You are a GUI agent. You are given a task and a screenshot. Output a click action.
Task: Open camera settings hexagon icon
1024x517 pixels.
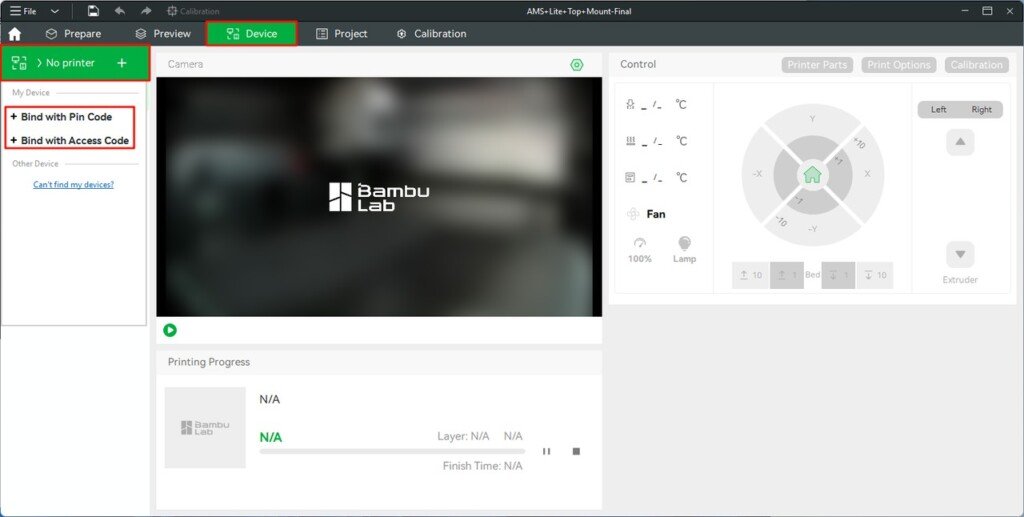(x=577, y=65)
